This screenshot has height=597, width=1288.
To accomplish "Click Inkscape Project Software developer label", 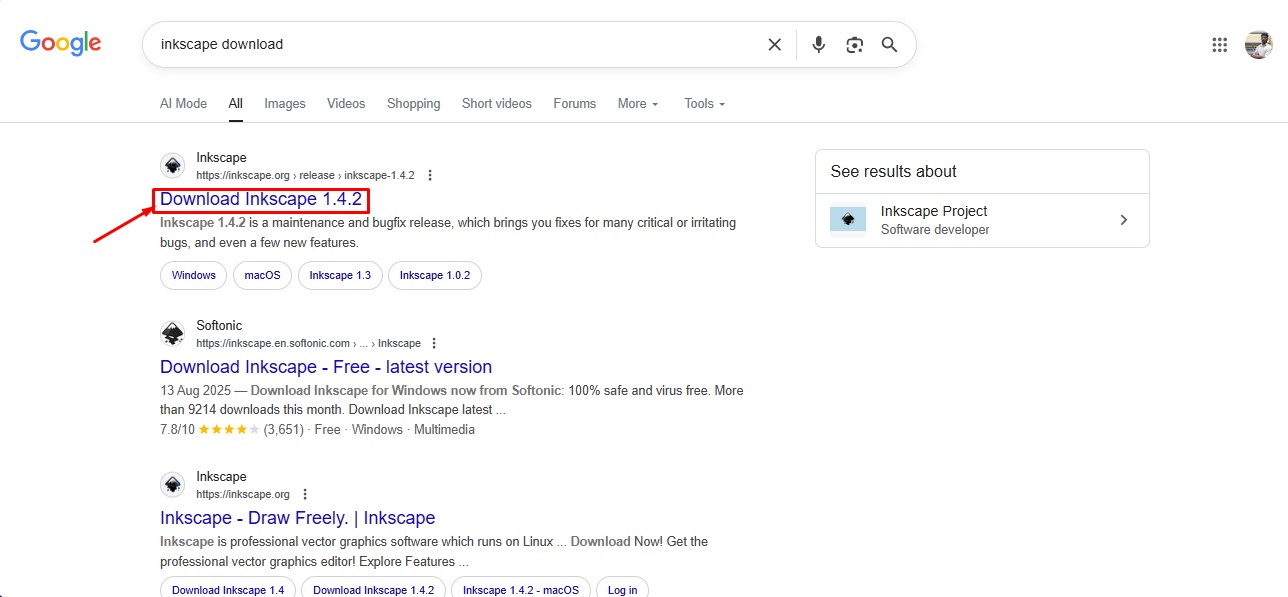I will [935, 230].
